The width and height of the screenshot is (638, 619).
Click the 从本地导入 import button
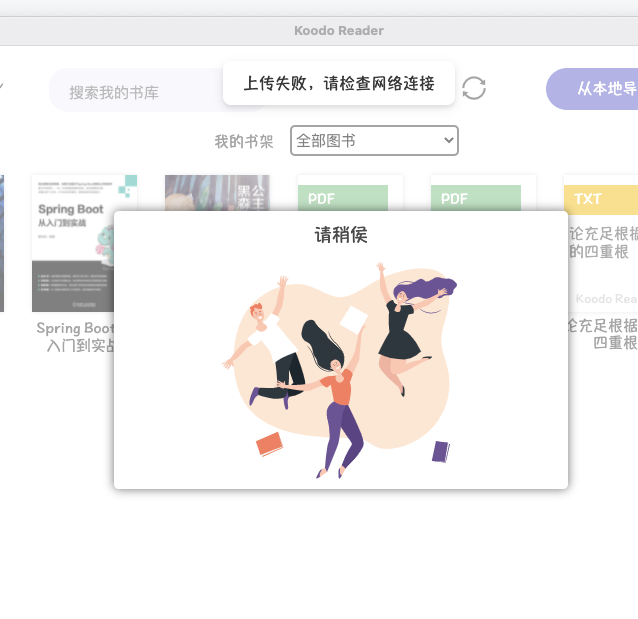coord(592,89)
